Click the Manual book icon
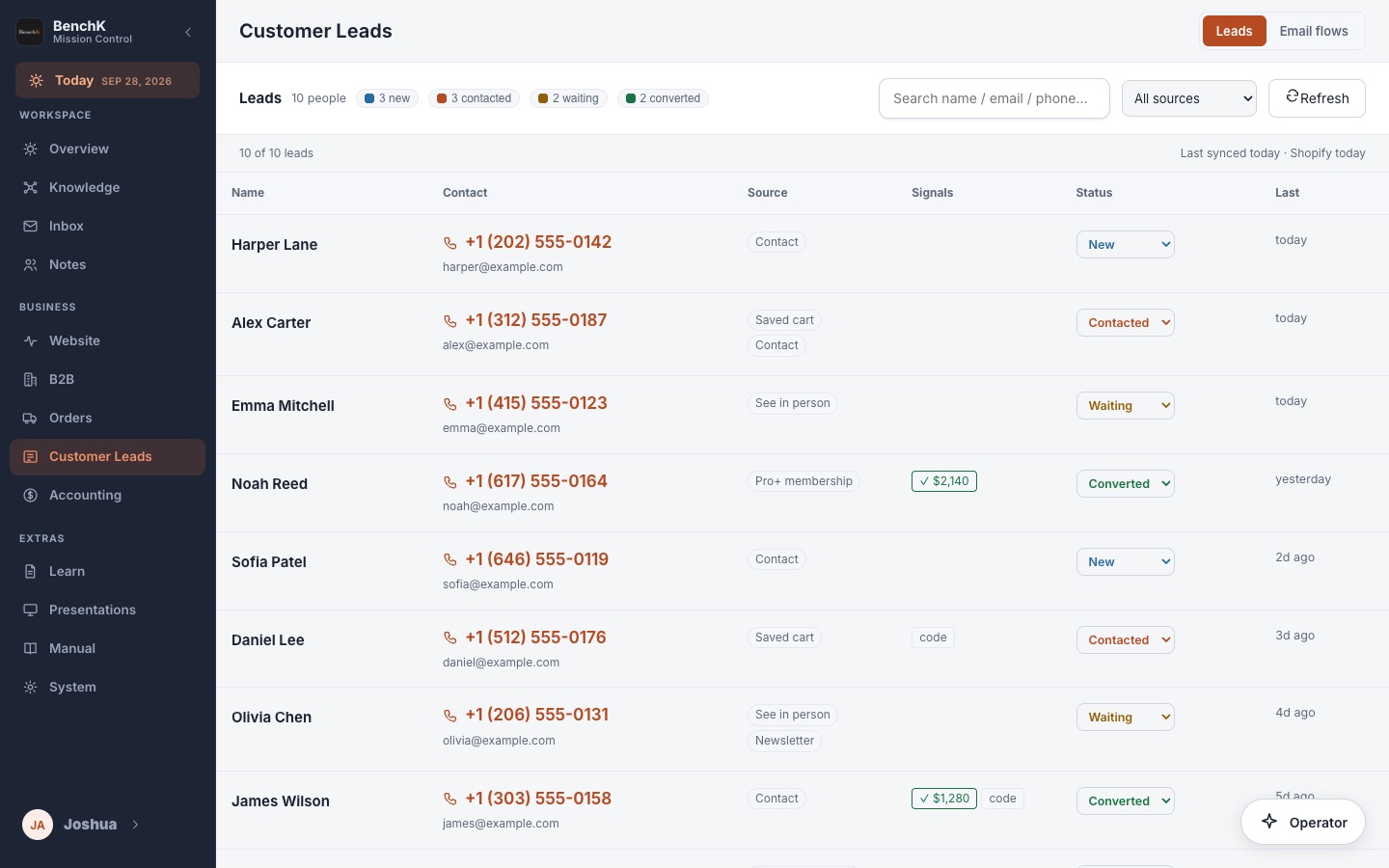 coord(31,649)
